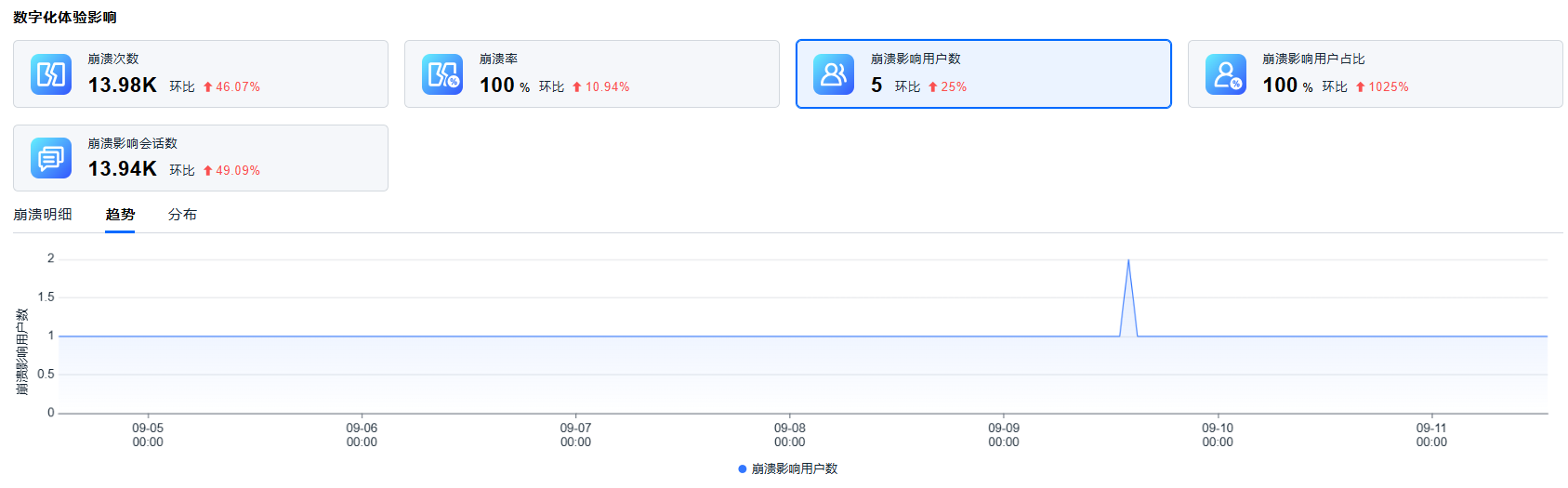Click red arrow beside 1025%
This screenshot has height=488, width=1568.
(x=1361, y=87)
